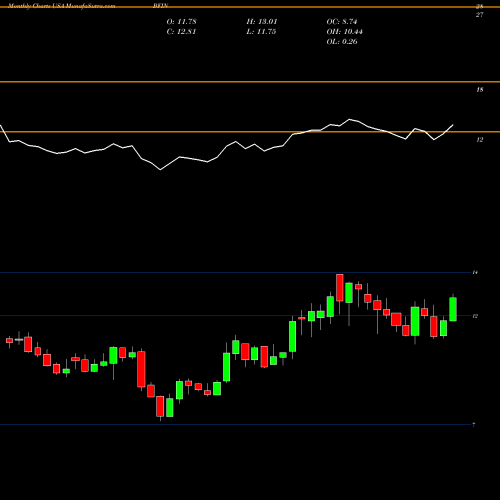Select the OH: 10.44 statistic

tap(344, 32)
